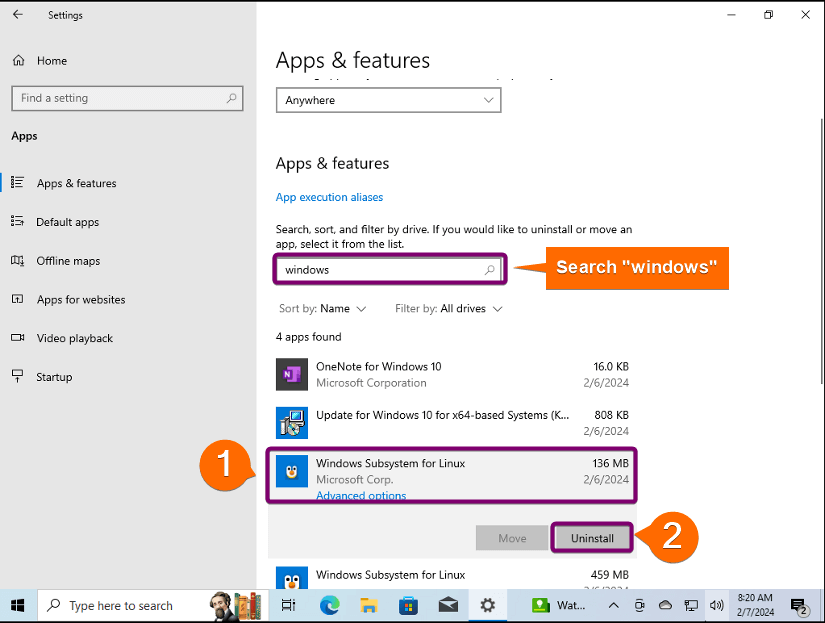Open the notification center icon
Image resolution: width=825 pixels, height=623 pixels.
tap(799, 606)
